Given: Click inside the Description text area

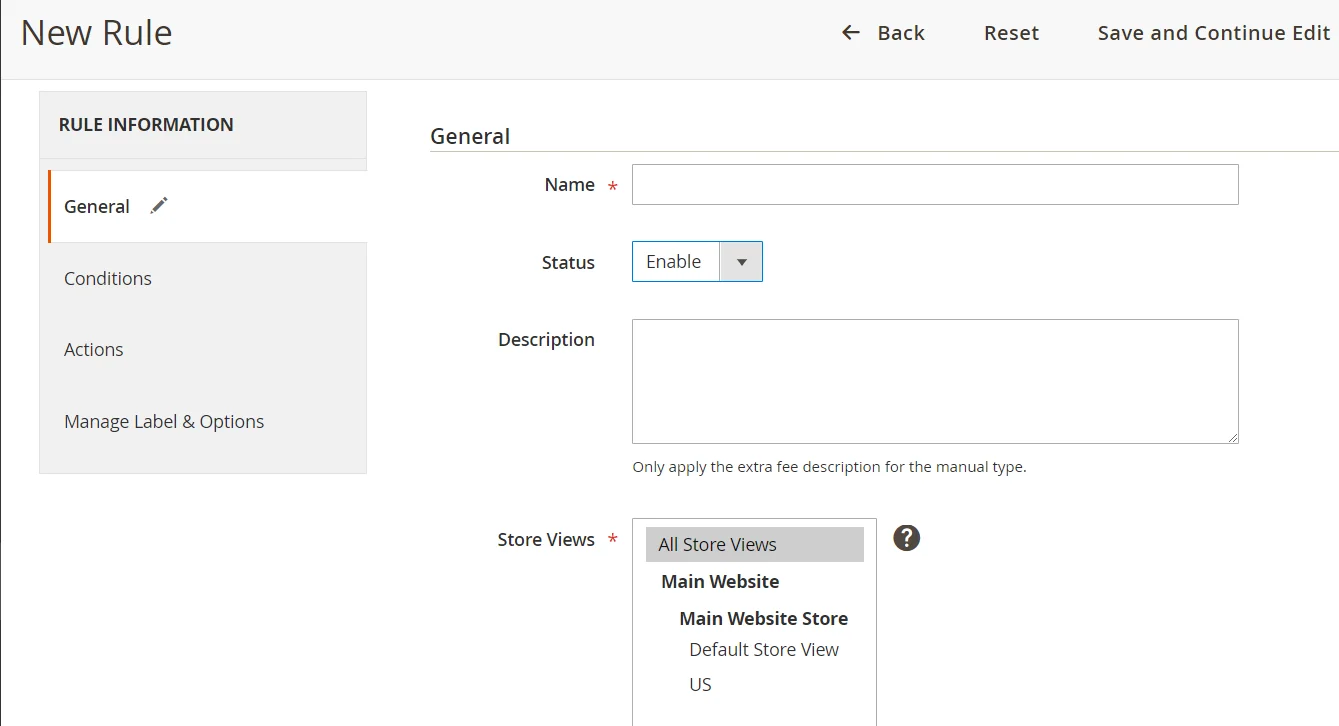Looking at the screenshot, I should pyautogui.click(x=934, y=381).
